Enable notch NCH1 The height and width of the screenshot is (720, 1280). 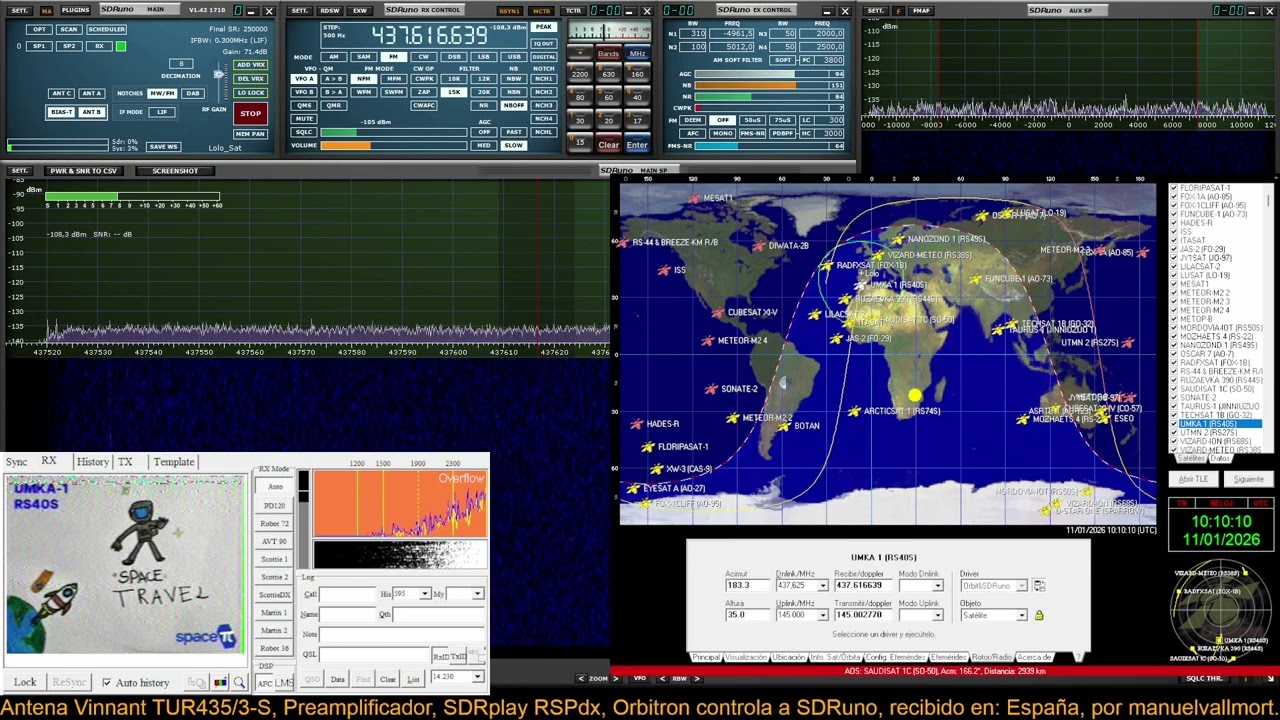pyautogui.click(x=543, y=78)
